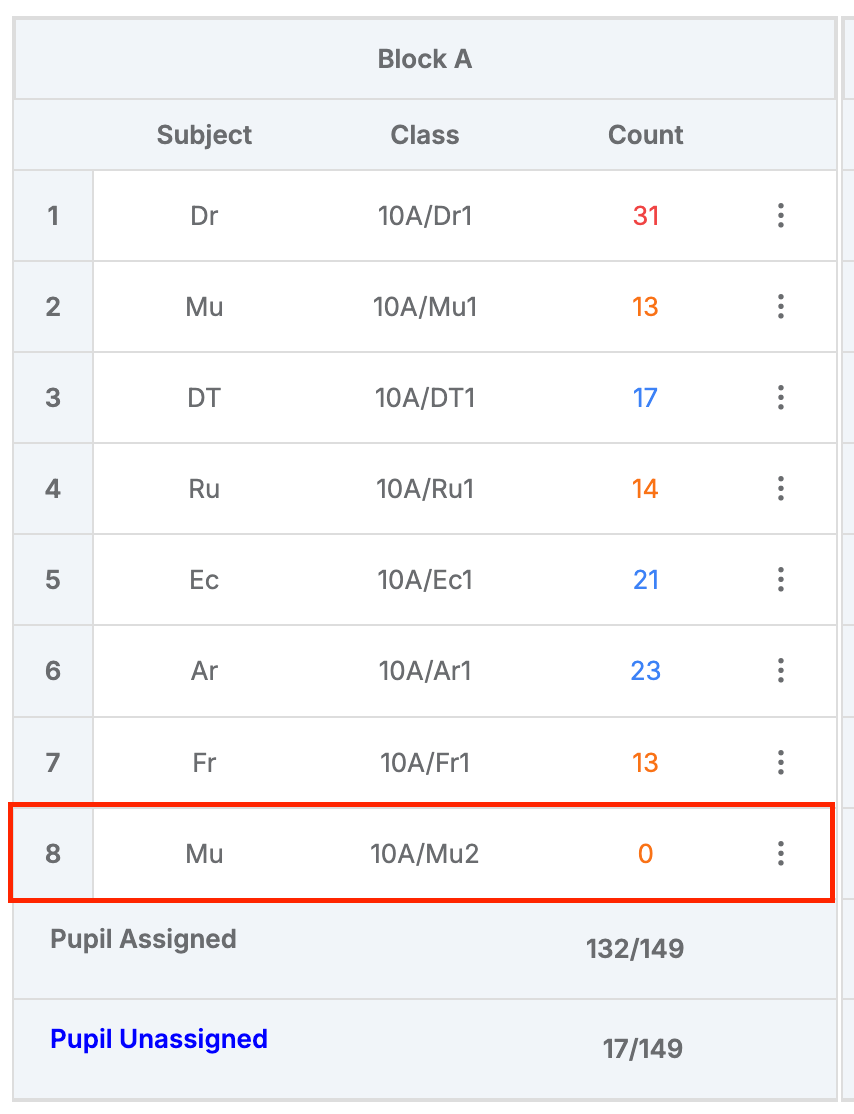The image size is (854, 1114).
Task: Click the 132/149 Pupil Assigned value
Action: 635,949
